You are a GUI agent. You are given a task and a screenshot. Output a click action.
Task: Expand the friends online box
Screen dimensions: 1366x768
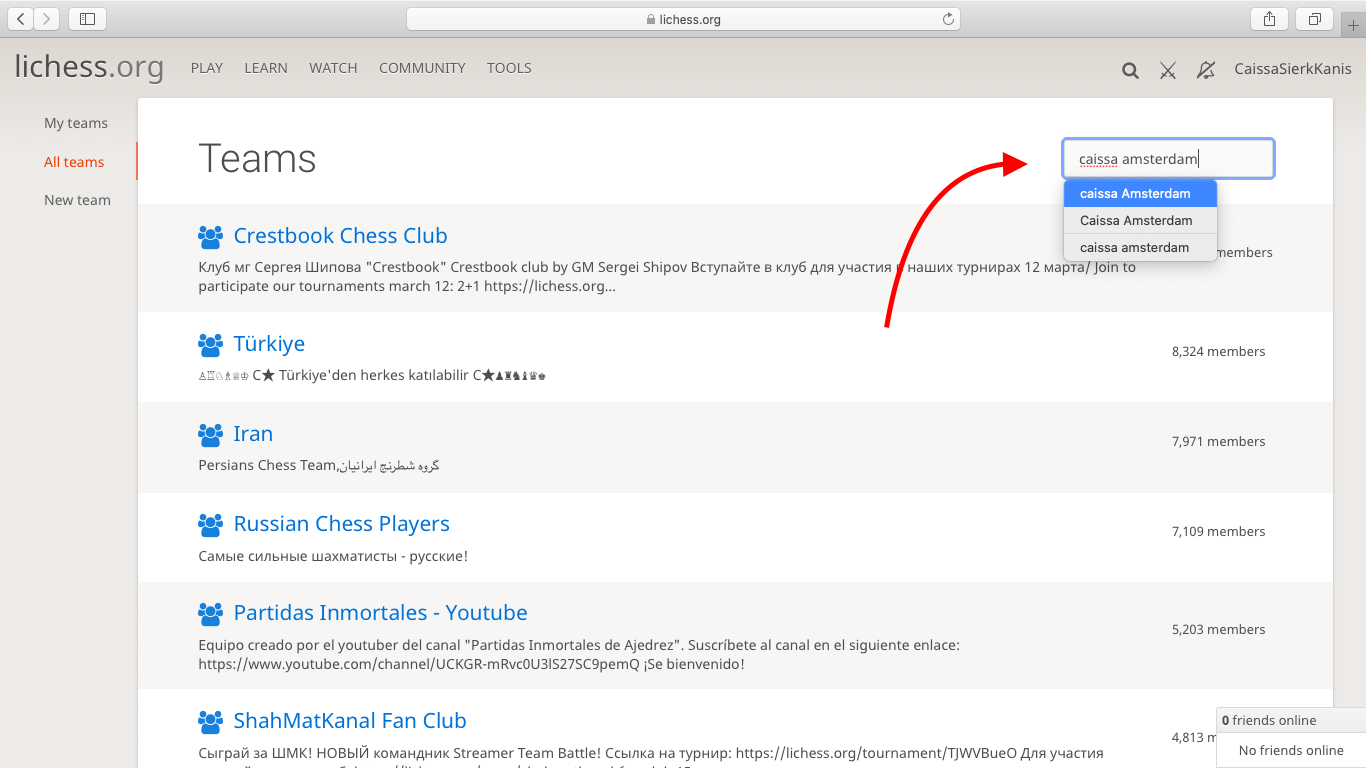(1291, 720)
